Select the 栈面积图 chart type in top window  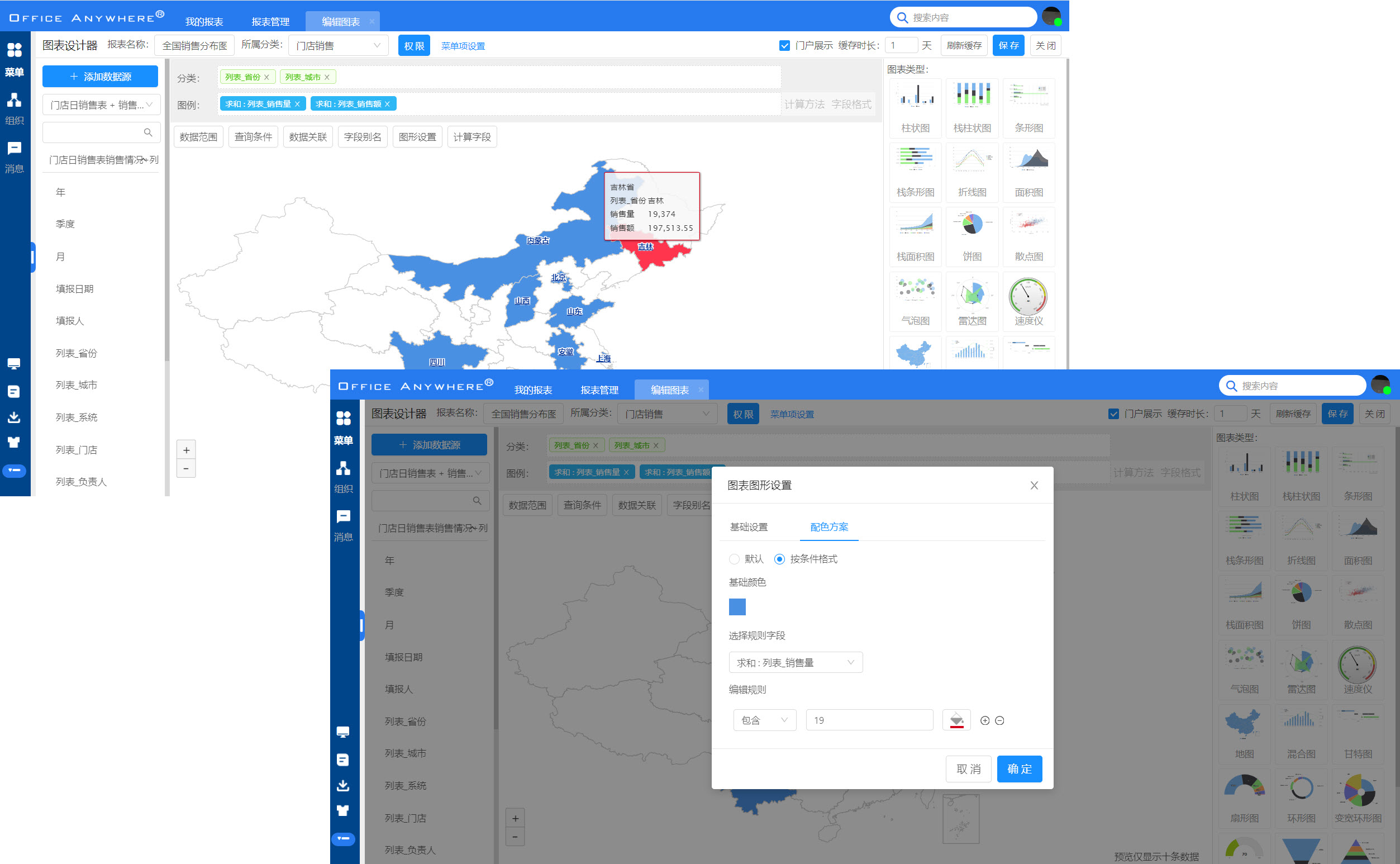tap(915, 236)
